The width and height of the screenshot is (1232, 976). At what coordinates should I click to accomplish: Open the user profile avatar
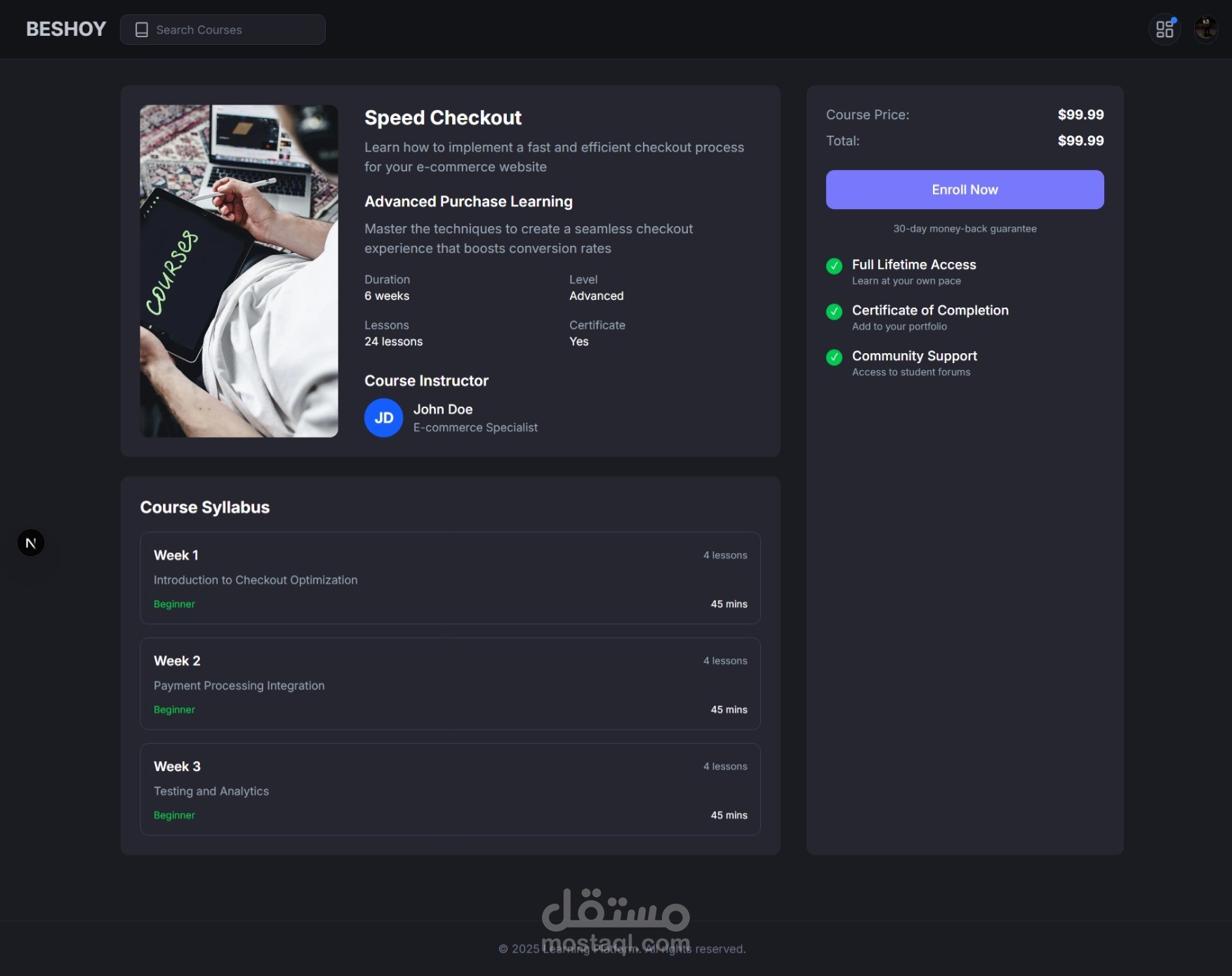click(1206, 29)
